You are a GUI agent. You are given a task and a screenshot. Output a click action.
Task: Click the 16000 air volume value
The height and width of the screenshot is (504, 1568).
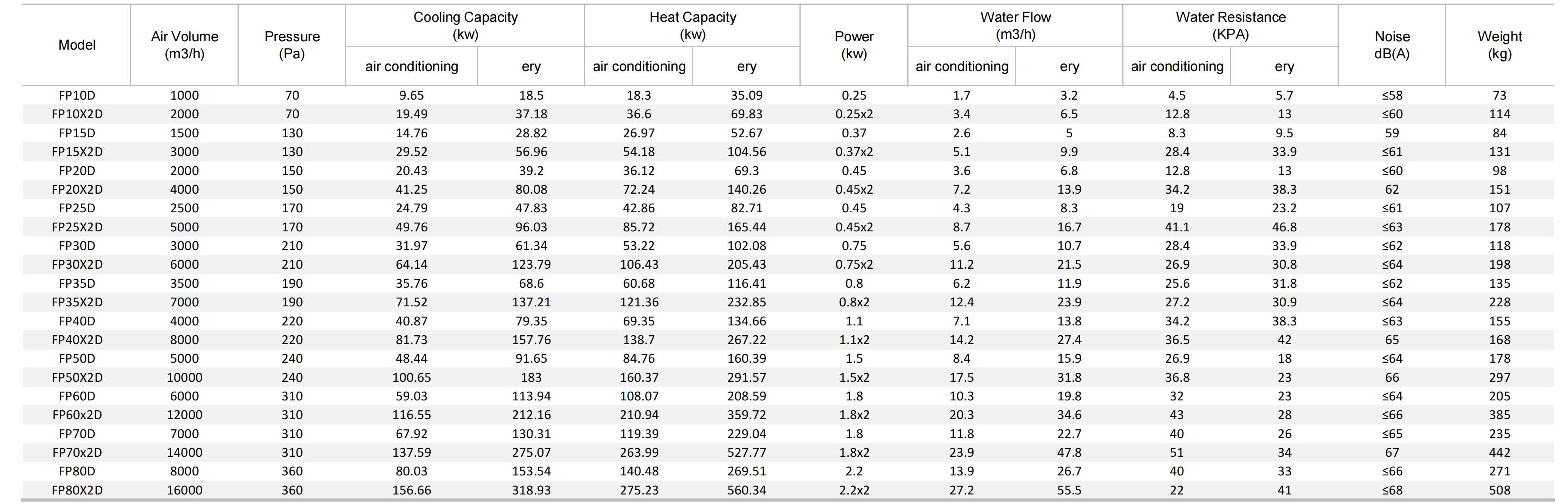(x=184, y=491)
